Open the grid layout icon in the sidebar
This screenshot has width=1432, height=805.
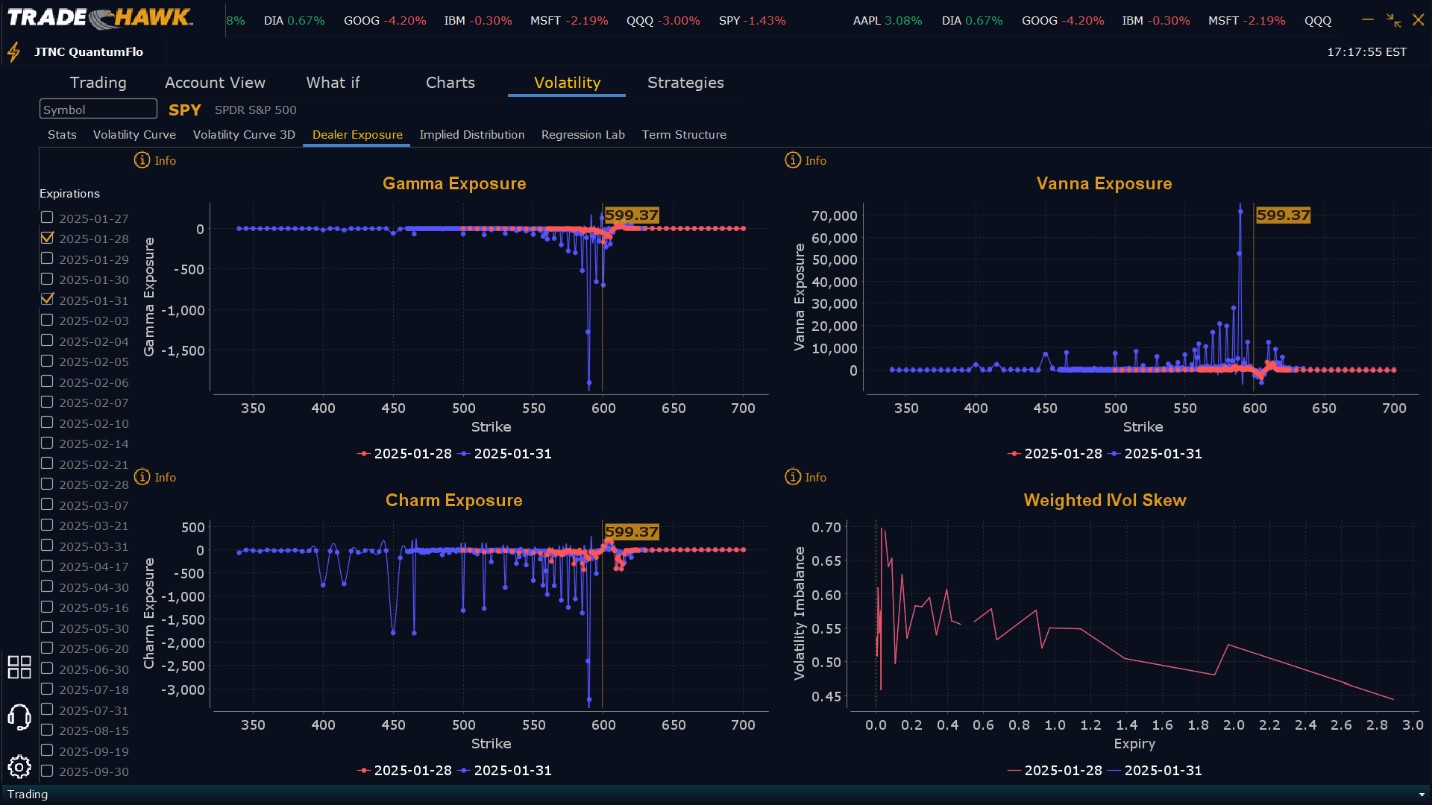click(x=19, y=667)
